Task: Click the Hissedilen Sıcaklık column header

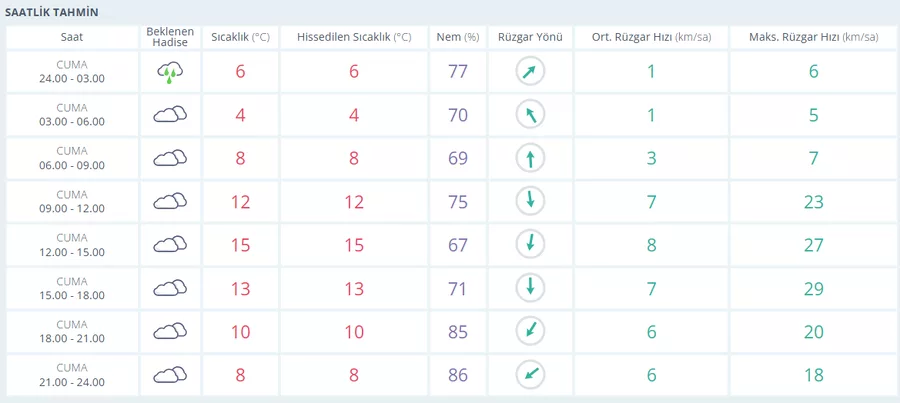Action: (354, 37)
